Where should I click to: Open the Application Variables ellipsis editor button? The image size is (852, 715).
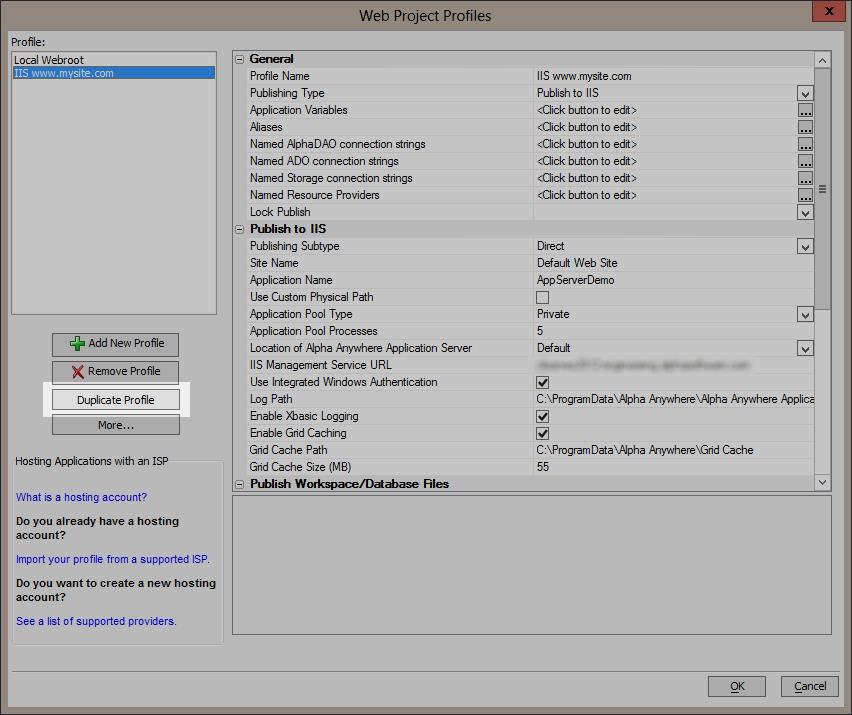click(x=805, y=110)
